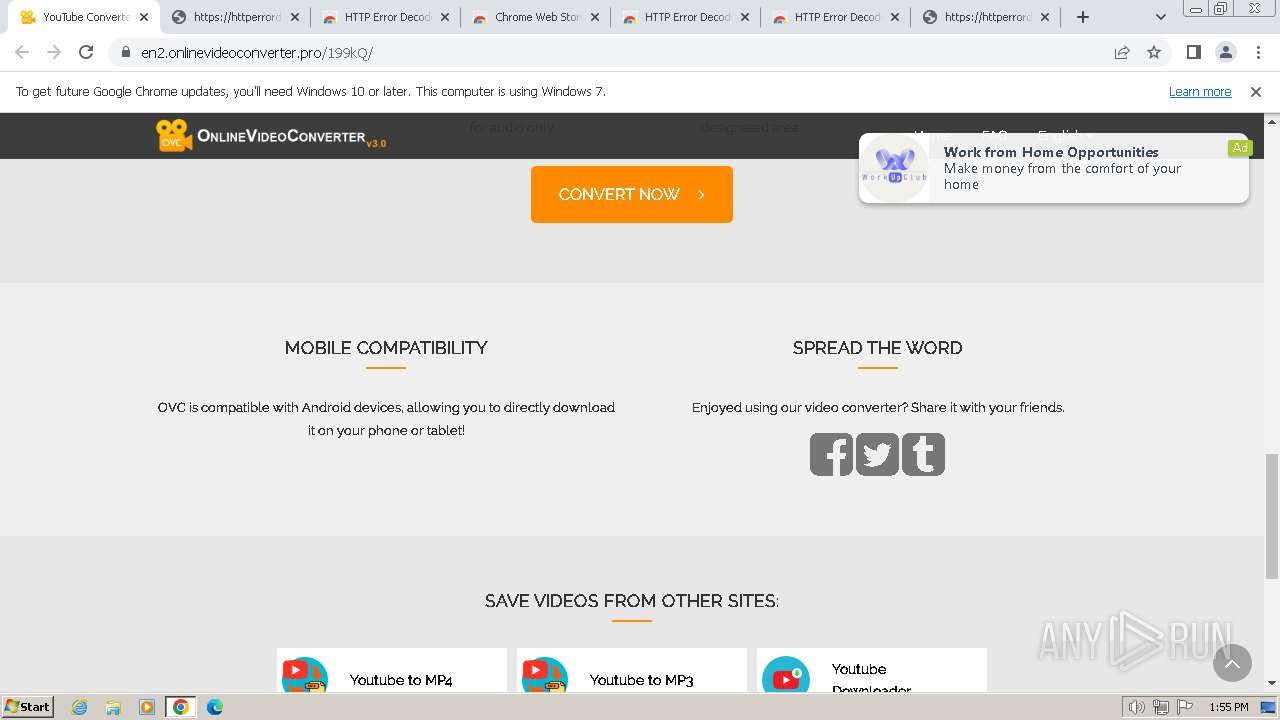Click the page's vertical scrollbar thumb
The image size is (1280, 720).
[x=1271, y=516]
